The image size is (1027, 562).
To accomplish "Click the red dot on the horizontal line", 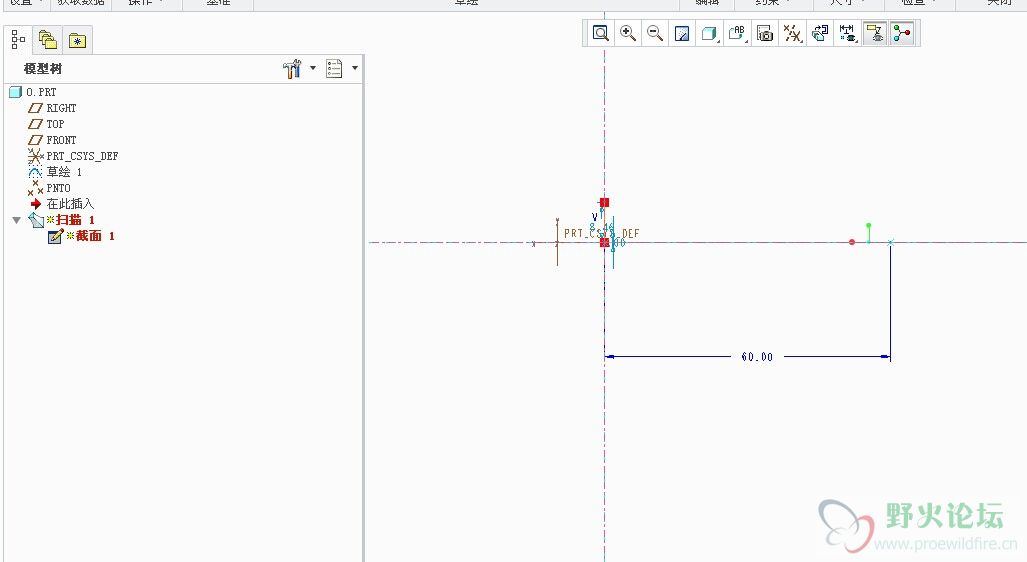I will 851,242.
